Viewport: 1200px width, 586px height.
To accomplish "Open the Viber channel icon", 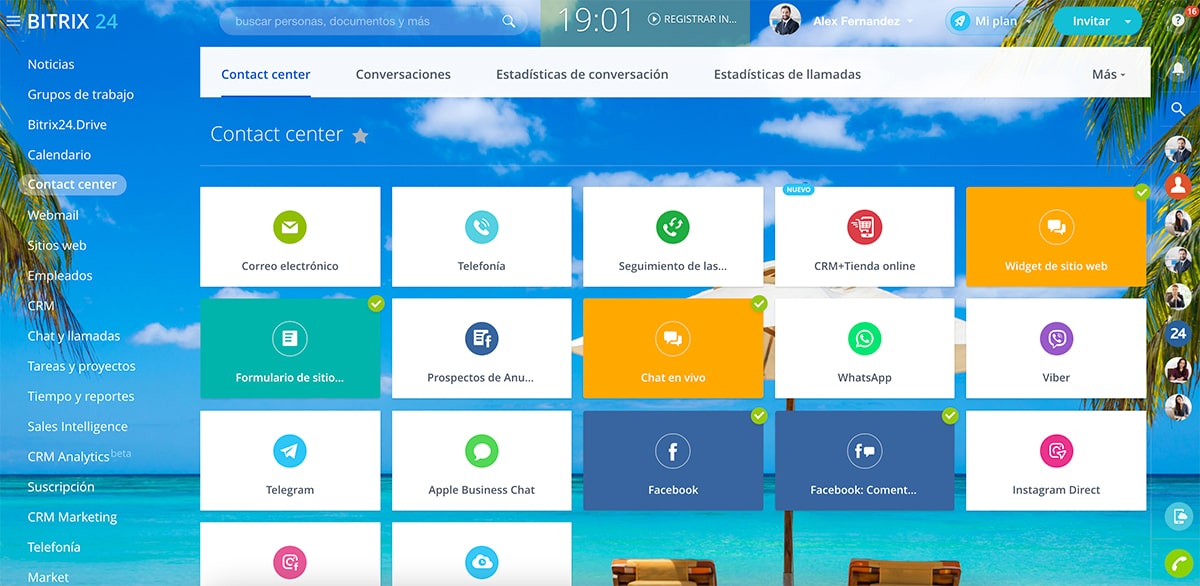I will (1056, 339).
